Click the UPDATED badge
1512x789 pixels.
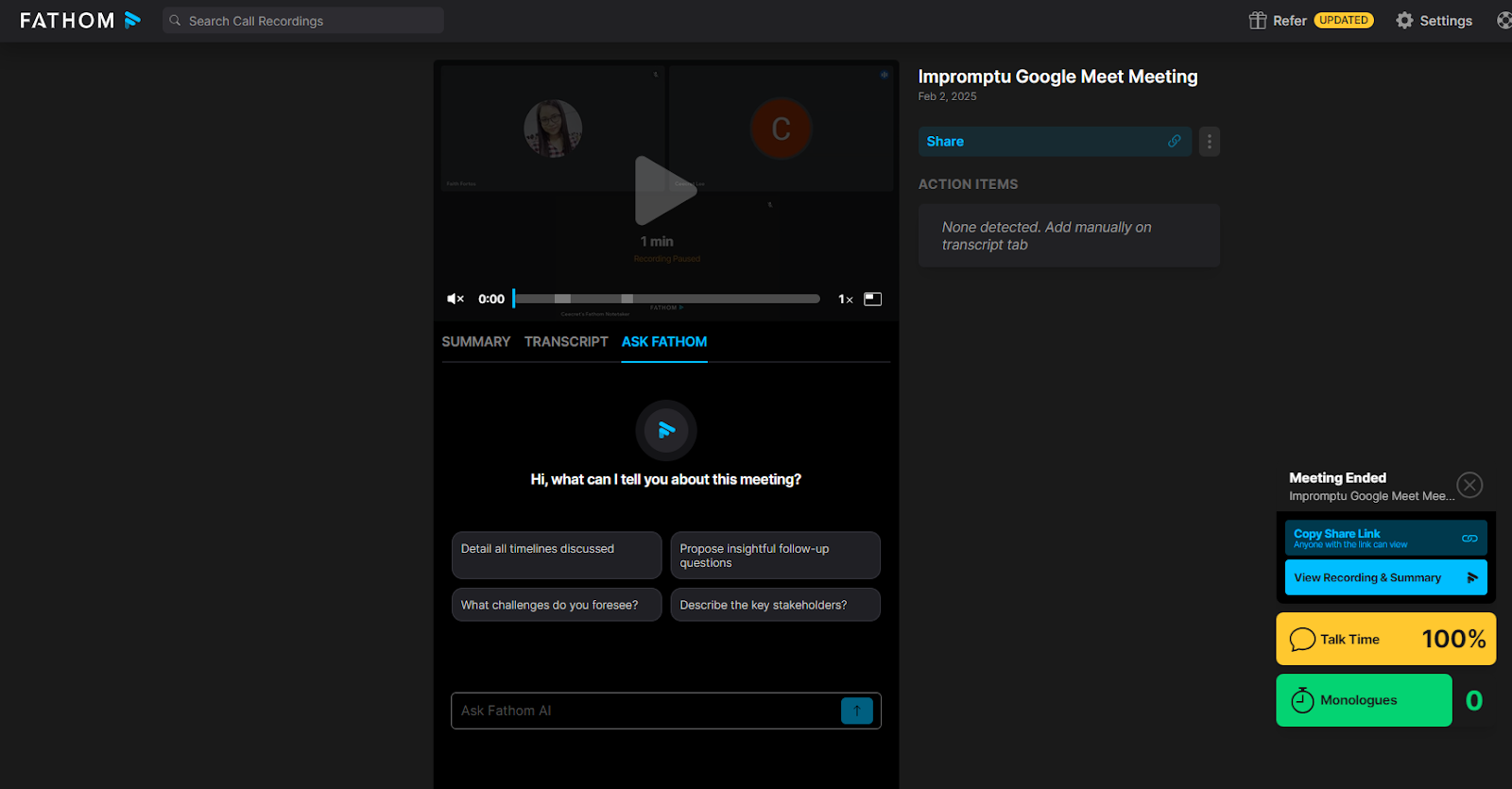[1343, 20]
